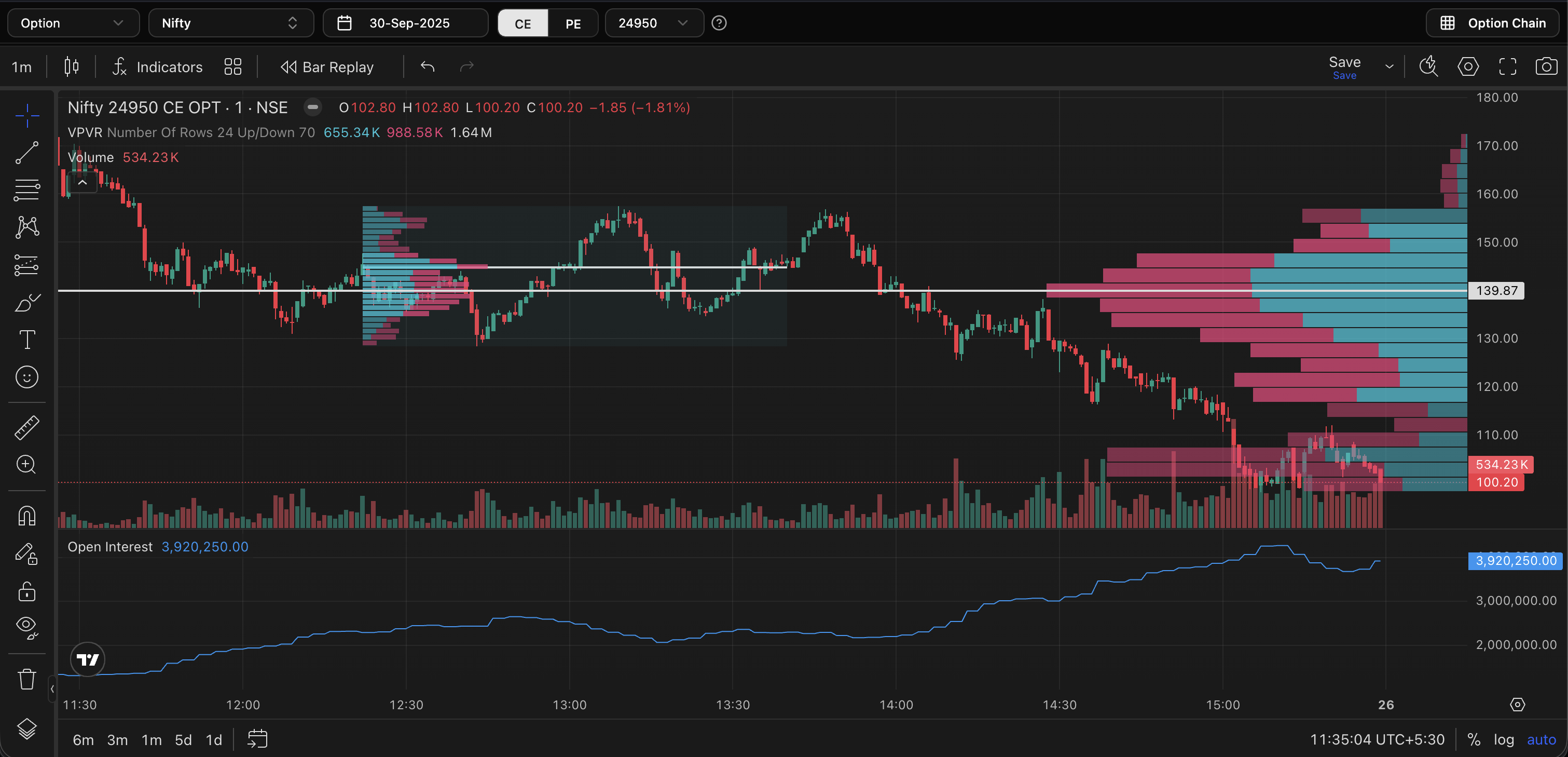Viewport: 1568px width, 757px height.
Task: Toggle auto scale mode
Action: [1541, 739]
